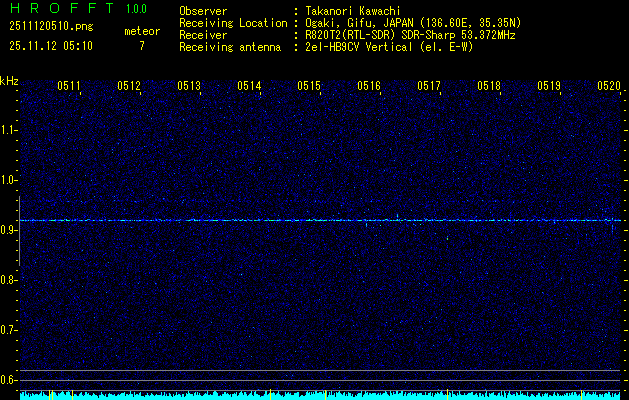Click the kHz axis unit label
Screen dimensions: 629x400
point(9,81)
